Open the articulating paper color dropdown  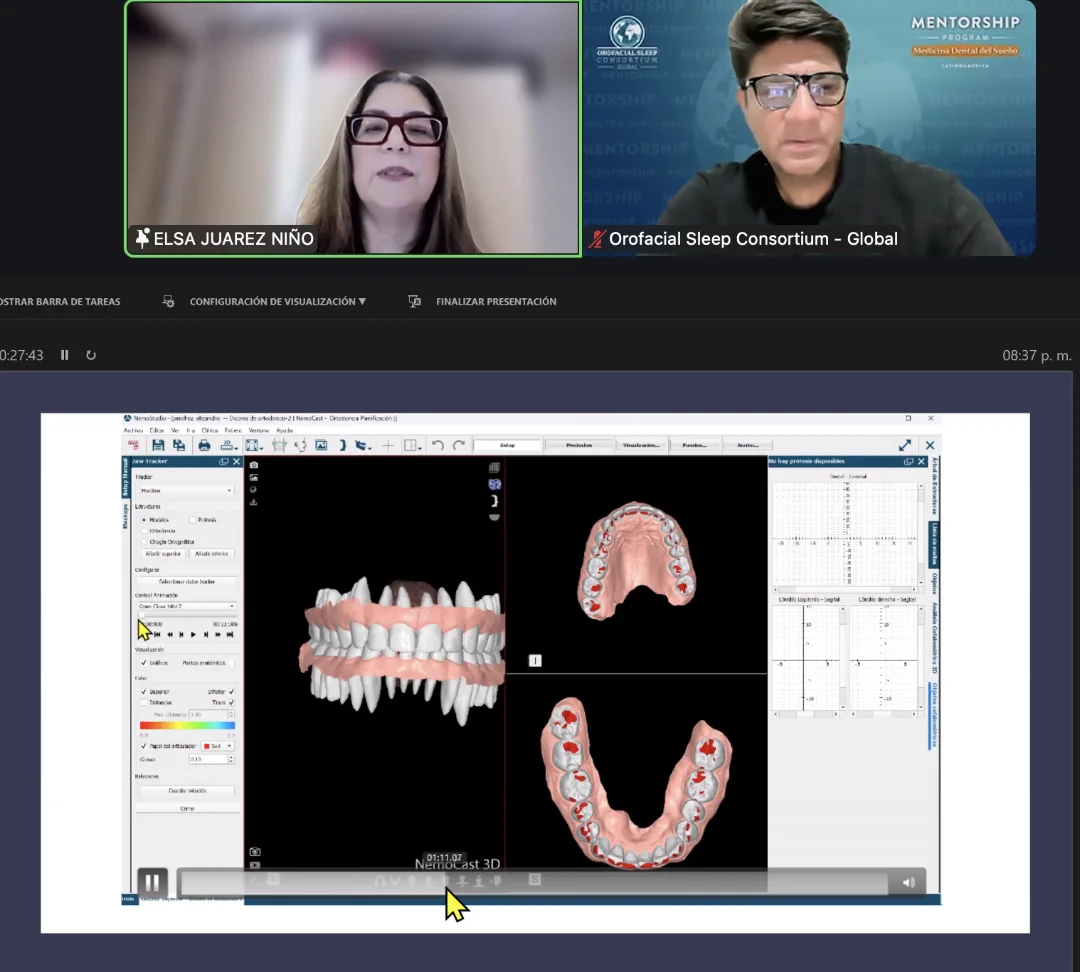coord(218,745)
